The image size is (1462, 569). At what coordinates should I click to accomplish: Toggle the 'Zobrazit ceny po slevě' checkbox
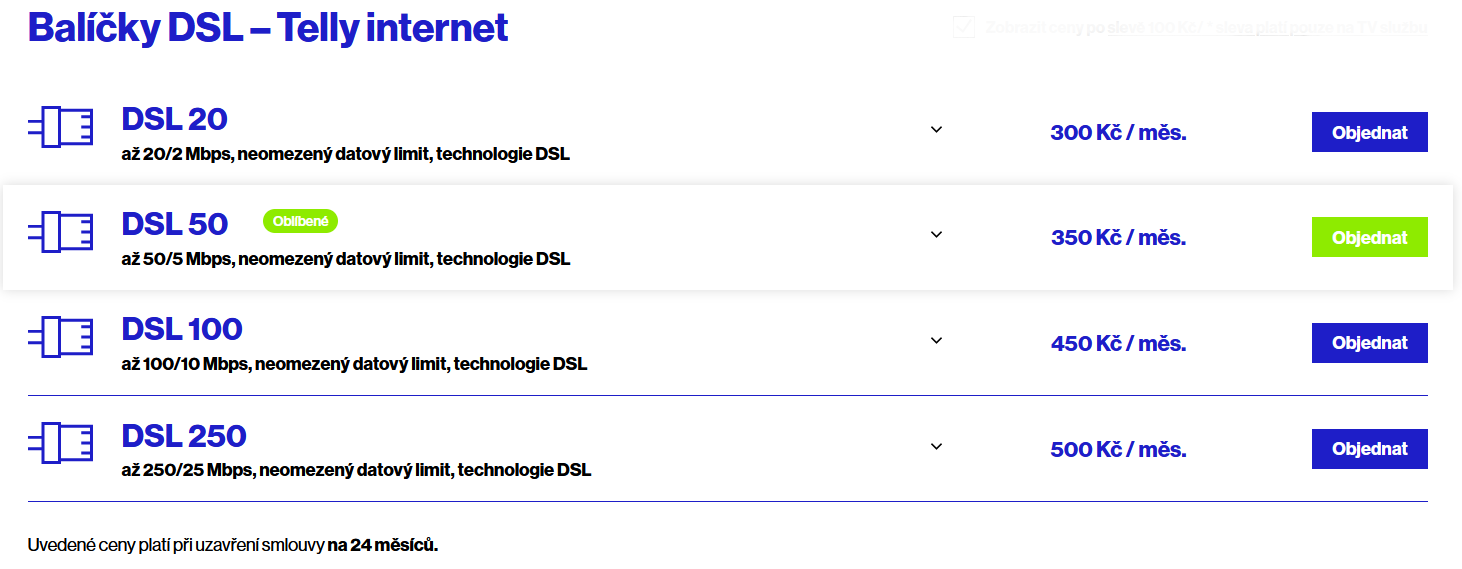(964, 27)
